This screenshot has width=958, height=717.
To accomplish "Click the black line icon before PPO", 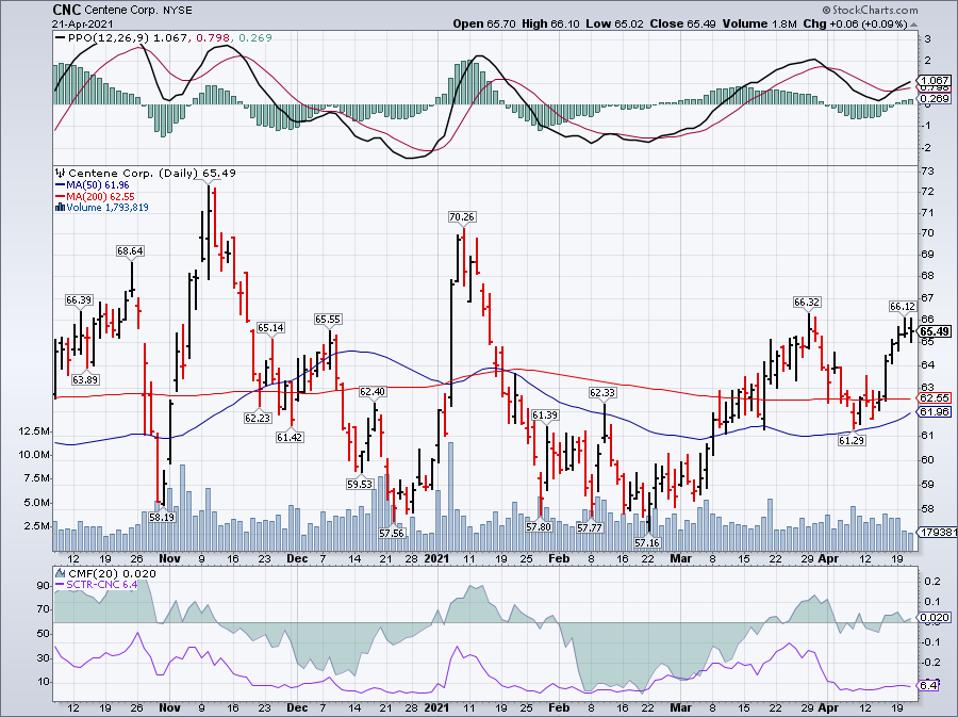I will click(60, 38).
